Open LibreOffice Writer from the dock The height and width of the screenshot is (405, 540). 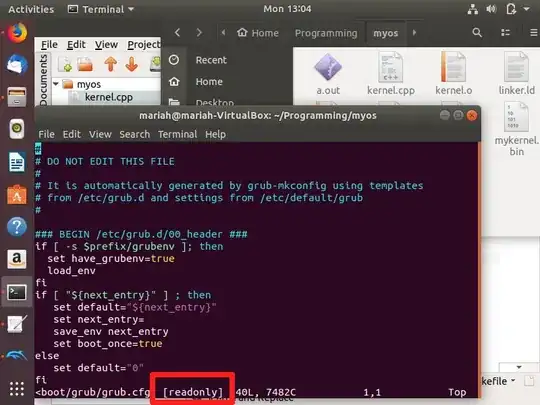[x=17, y=162]
